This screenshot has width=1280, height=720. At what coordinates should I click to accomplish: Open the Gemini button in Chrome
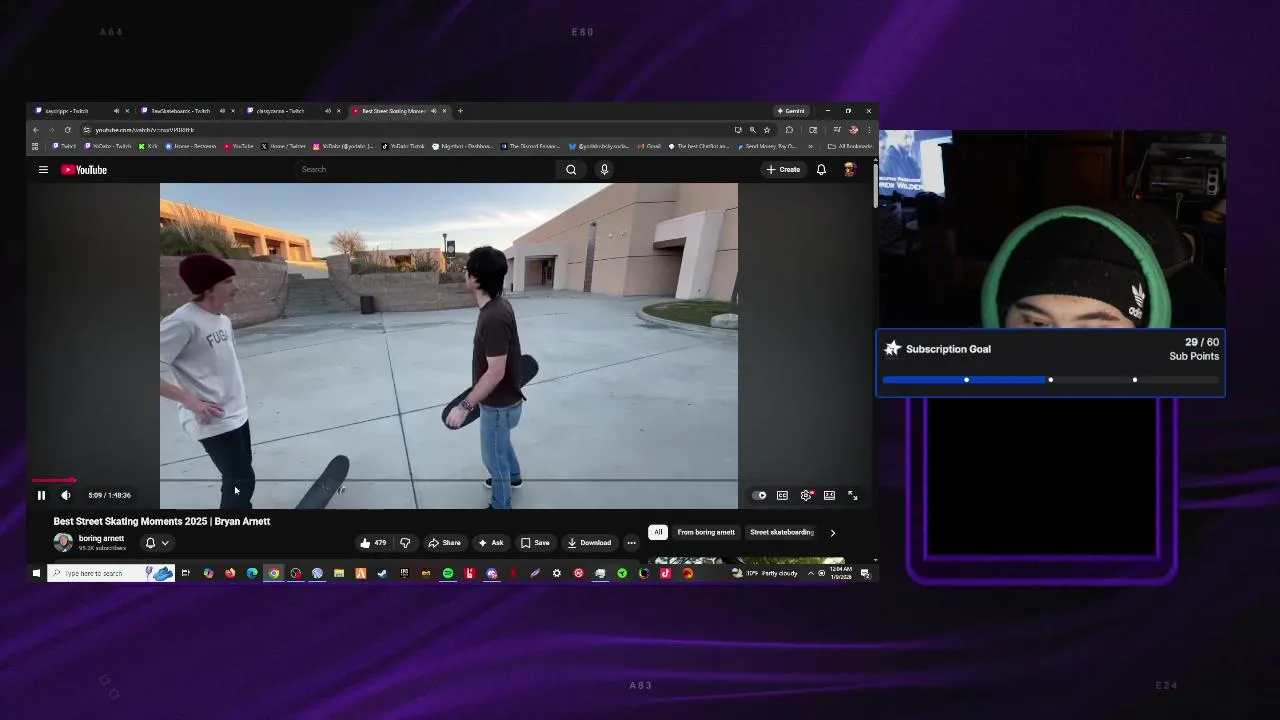click(x=791, y=111)
